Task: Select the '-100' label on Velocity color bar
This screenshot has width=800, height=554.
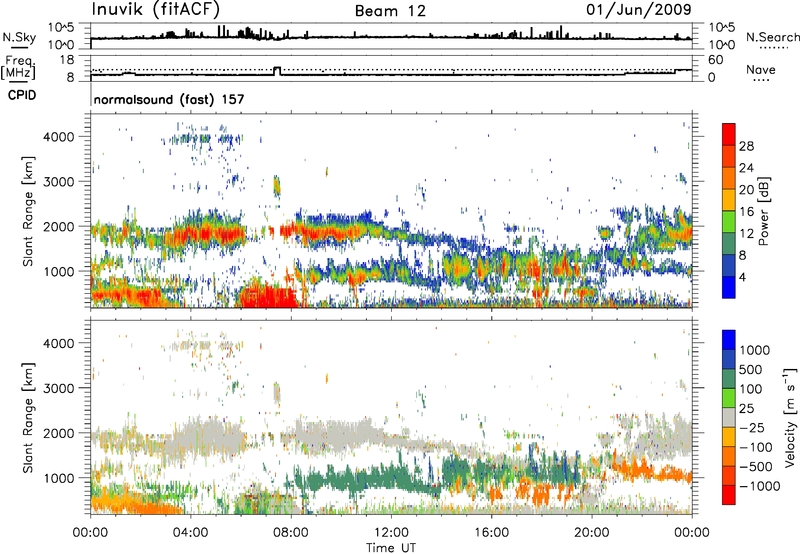Action: [x=756, y=447]
